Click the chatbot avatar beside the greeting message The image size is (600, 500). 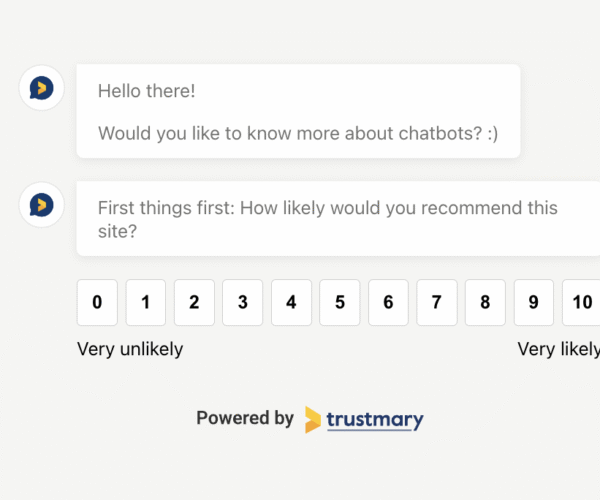tap(42, 88)
